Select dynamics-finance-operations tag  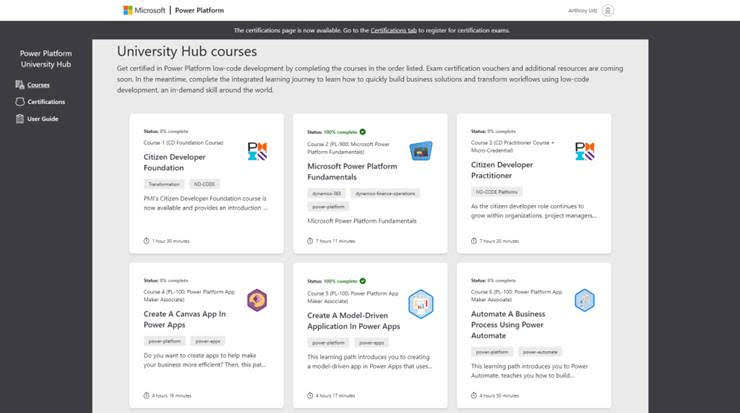pyautogui.click(x=385, y=194)
